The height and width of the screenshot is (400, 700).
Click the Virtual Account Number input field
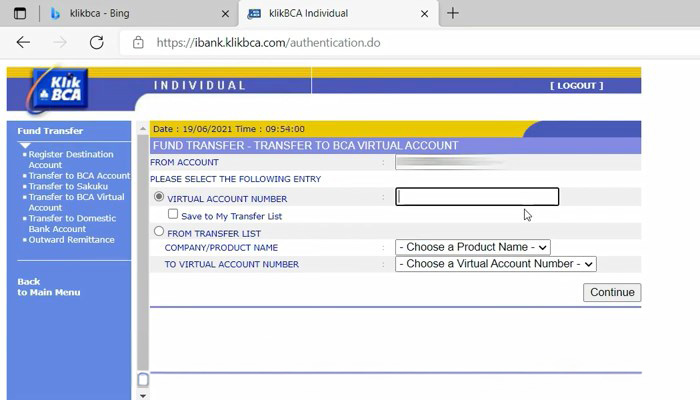477,197
